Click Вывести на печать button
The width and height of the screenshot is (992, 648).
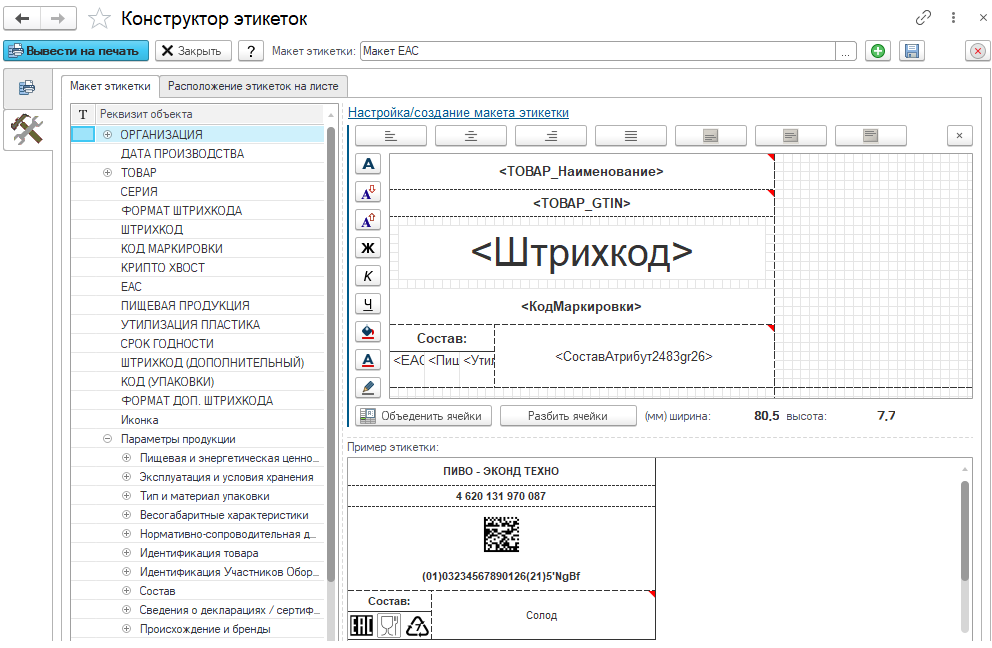[76, 51]
